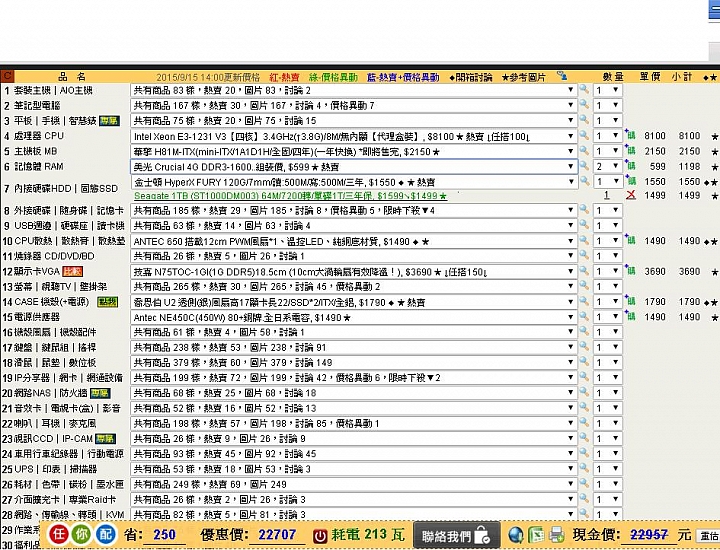Click the user icon in header bar

pos(562,75)
